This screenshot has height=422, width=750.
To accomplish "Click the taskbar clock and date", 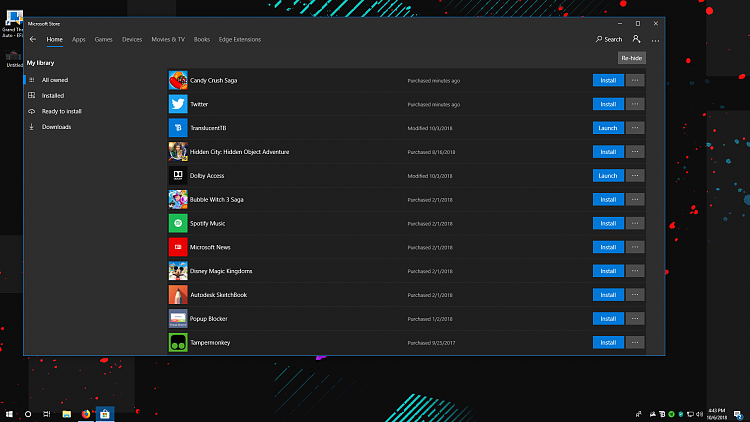I will tap(717, 414).
